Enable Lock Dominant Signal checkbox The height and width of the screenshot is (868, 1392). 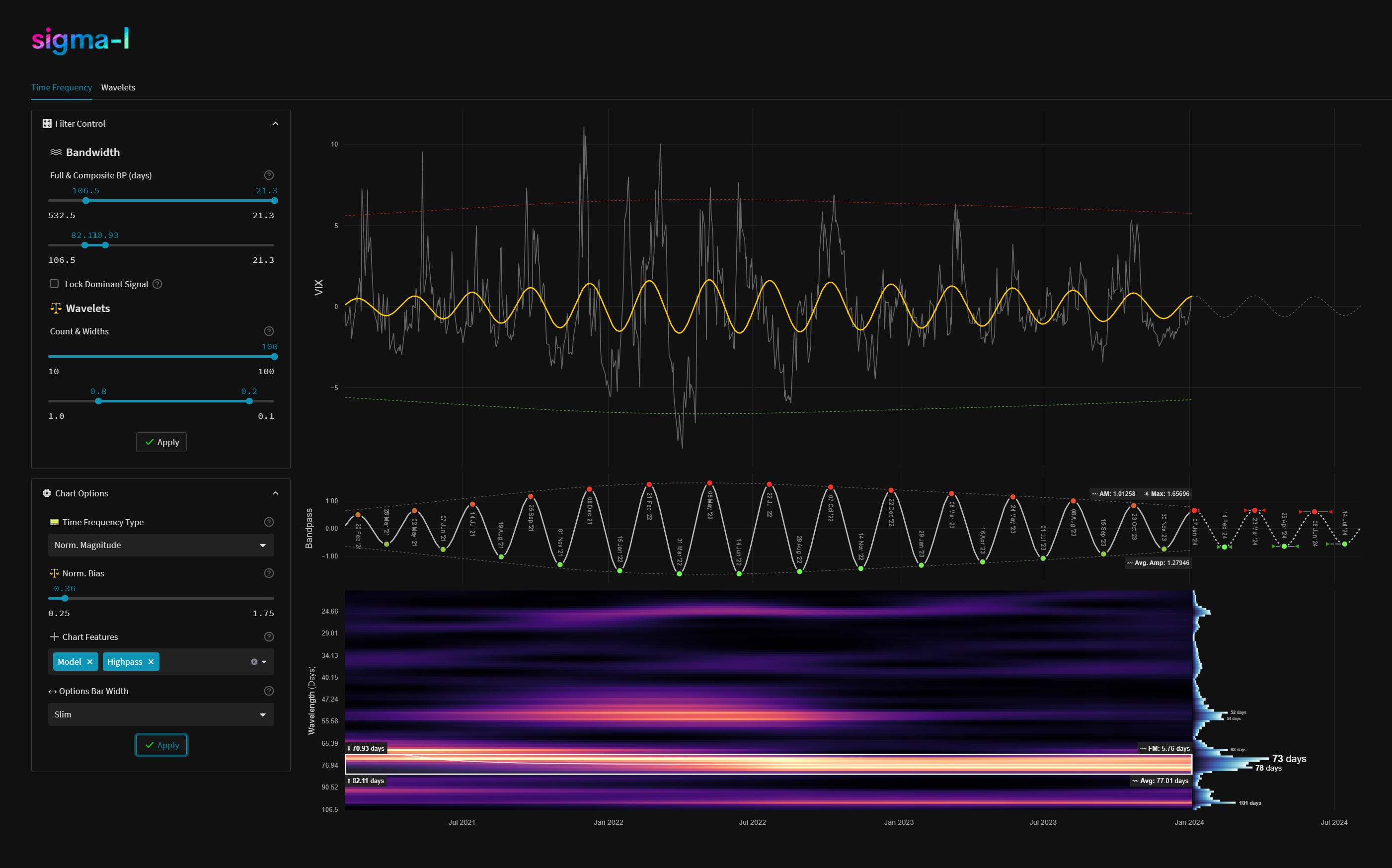click(54, 284)
